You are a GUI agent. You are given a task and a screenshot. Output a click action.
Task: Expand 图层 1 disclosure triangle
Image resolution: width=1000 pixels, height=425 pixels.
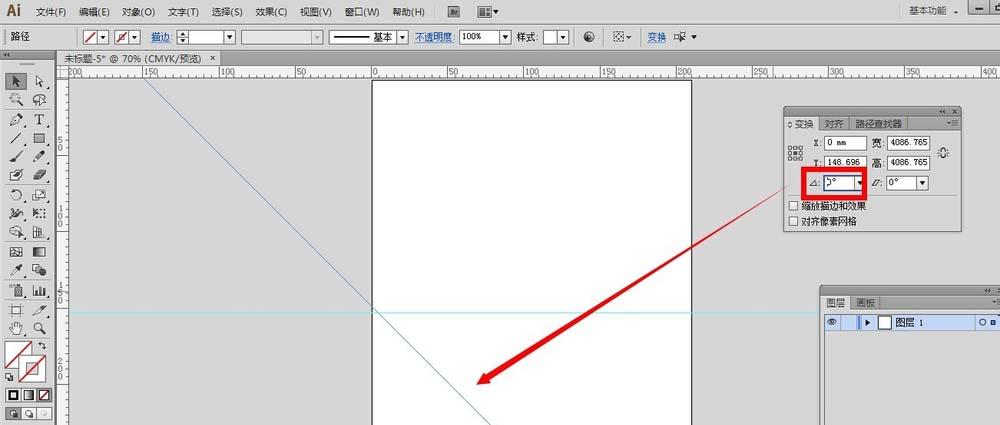point(867,323)
